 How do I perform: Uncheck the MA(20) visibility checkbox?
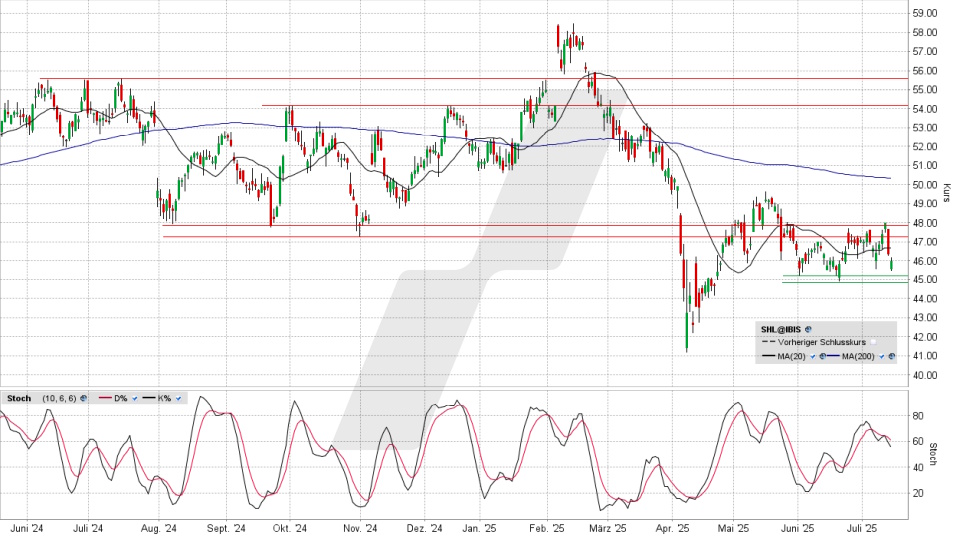pos(812,356)
